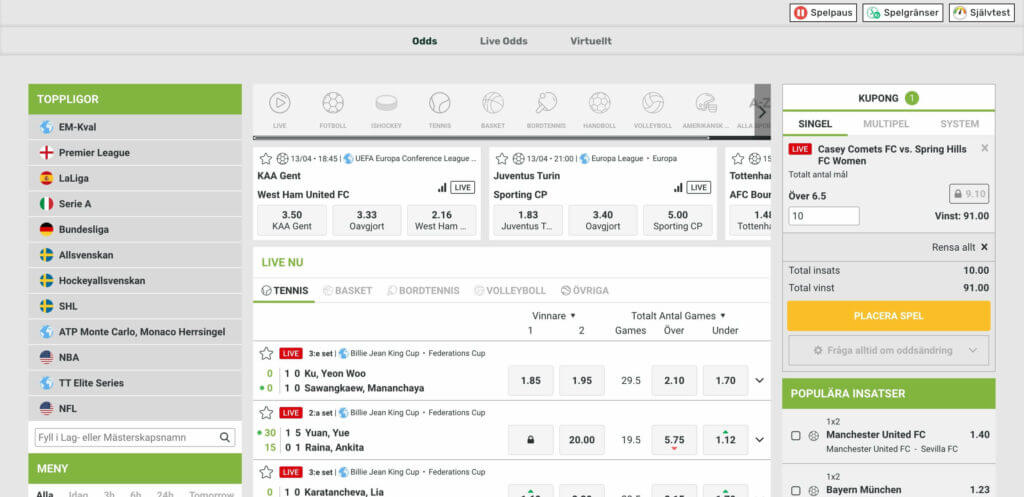
Task: Open Spelgränser limits tool
Action: pyautogui.click(x=903, y=12)
